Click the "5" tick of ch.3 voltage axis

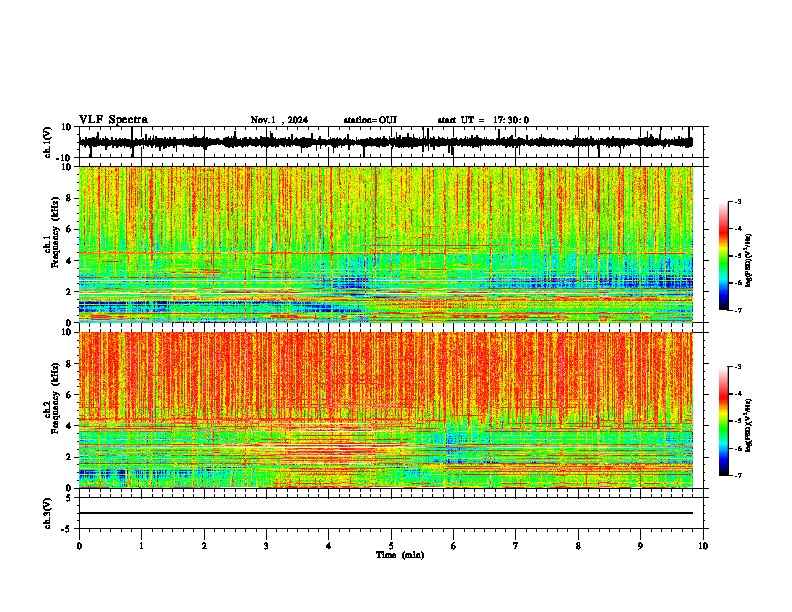coord(70,498)
